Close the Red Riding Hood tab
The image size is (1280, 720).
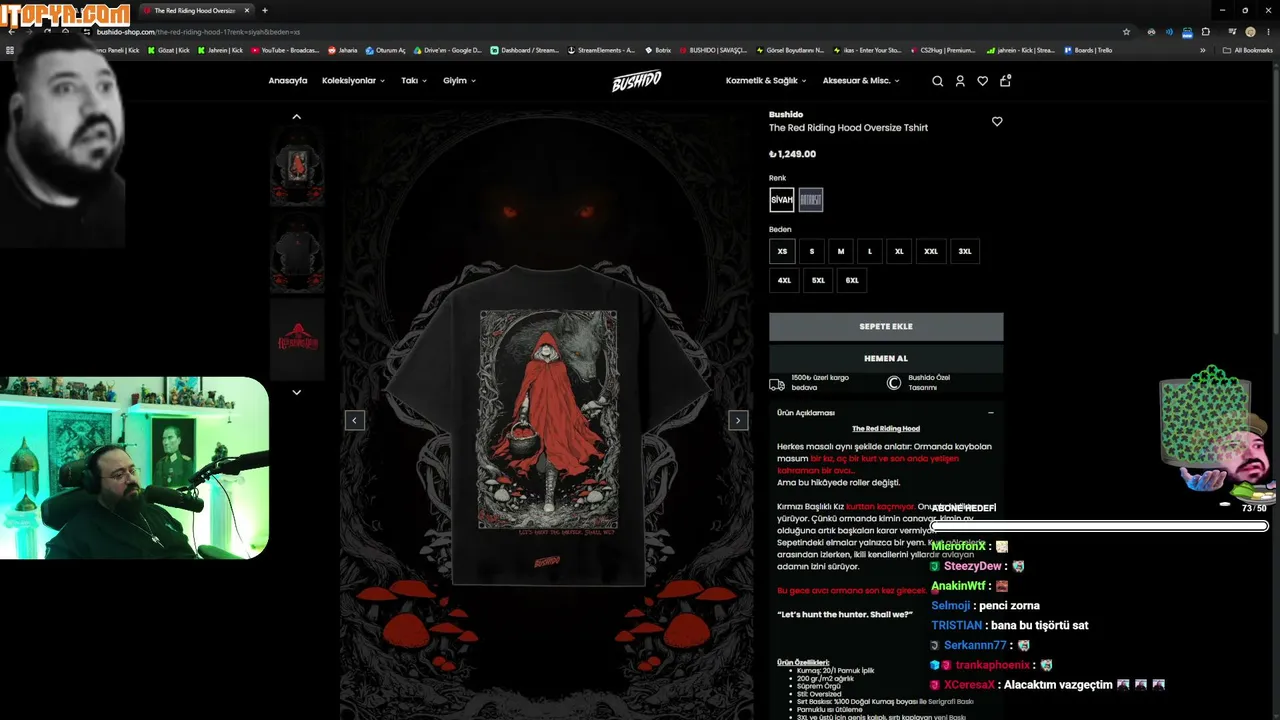tap(247, 10)
